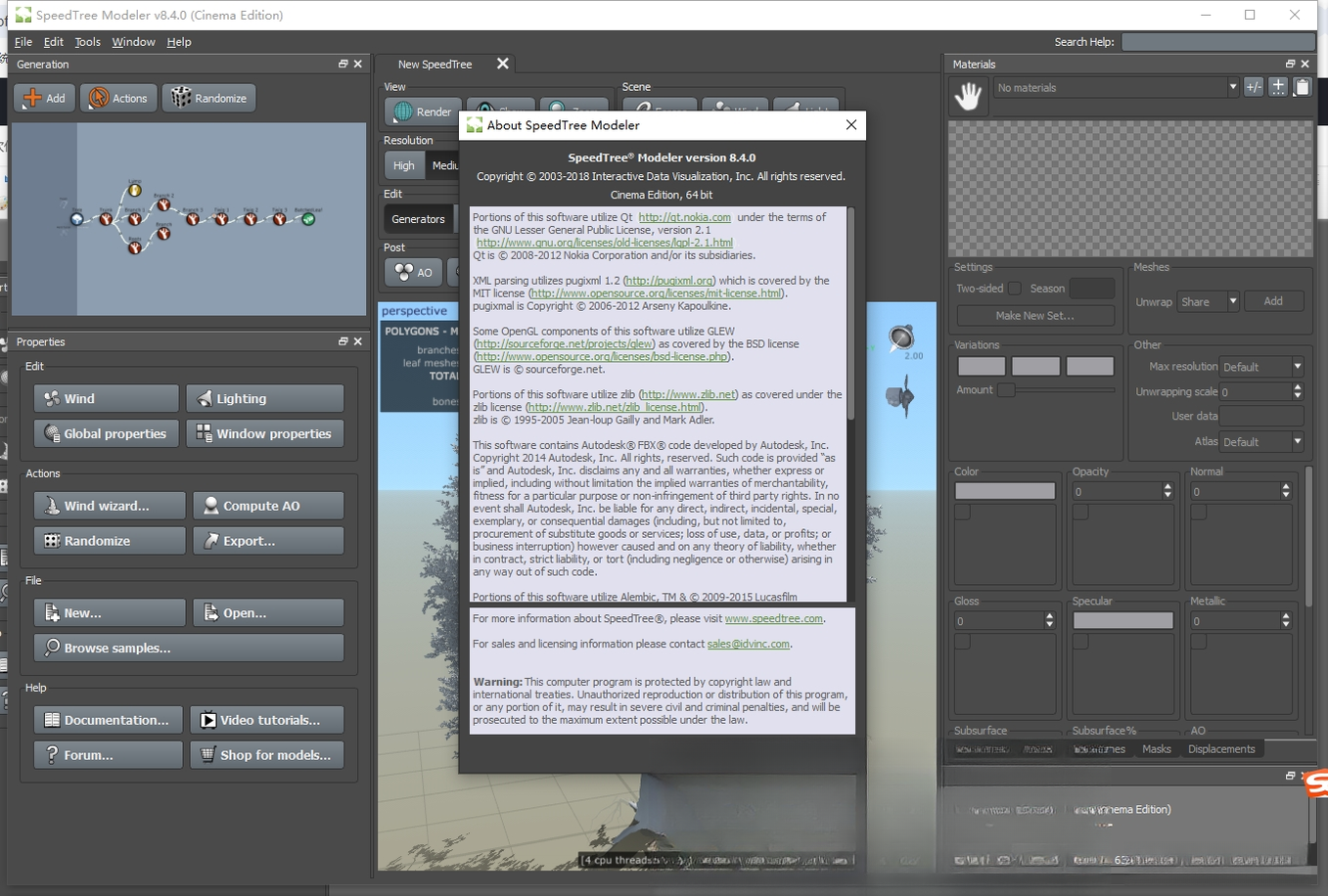Toggle the checkbox in the Specular map group
Screen dimensions: 1328x896
click(1080, 642)
